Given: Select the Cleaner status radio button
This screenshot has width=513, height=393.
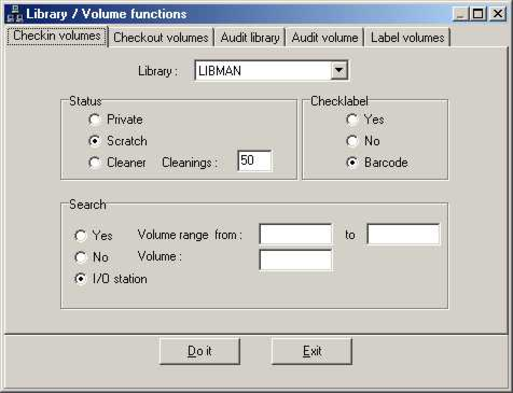Looking at the screenshot, I should pyautogui.click(x=117, y=163).
